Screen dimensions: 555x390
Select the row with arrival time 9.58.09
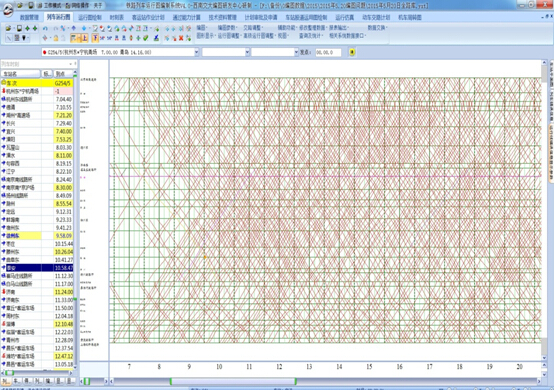[x=37, y=236]
